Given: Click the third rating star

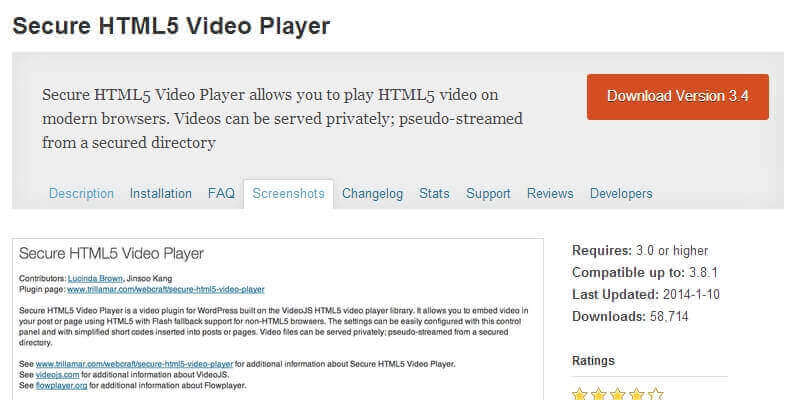Looking at the screenshot, I should 617,394.
